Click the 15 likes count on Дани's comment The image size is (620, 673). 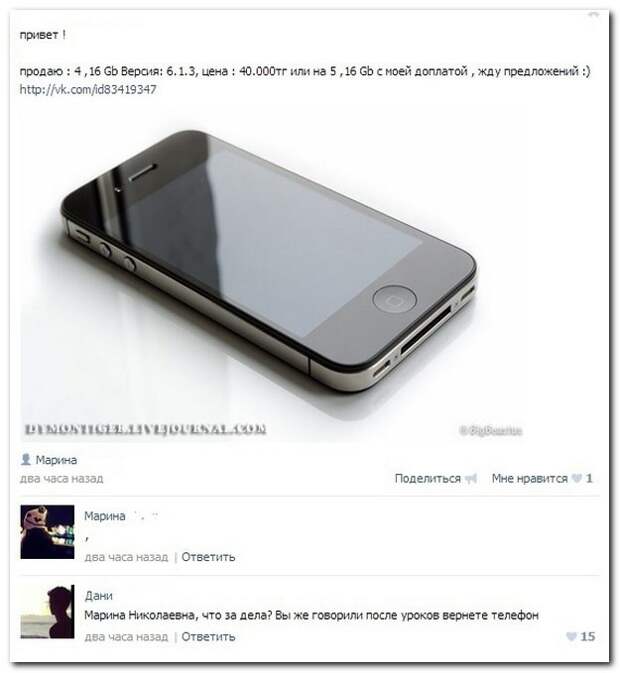pos(587,637)
